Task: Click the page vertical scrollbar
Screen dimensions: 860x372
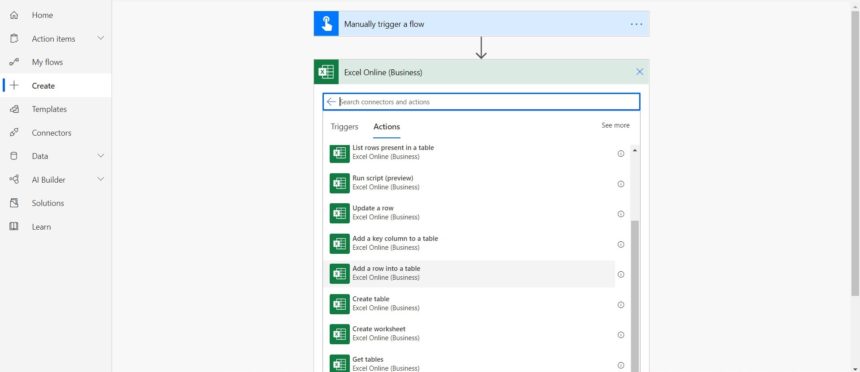Action: [855, 154]
